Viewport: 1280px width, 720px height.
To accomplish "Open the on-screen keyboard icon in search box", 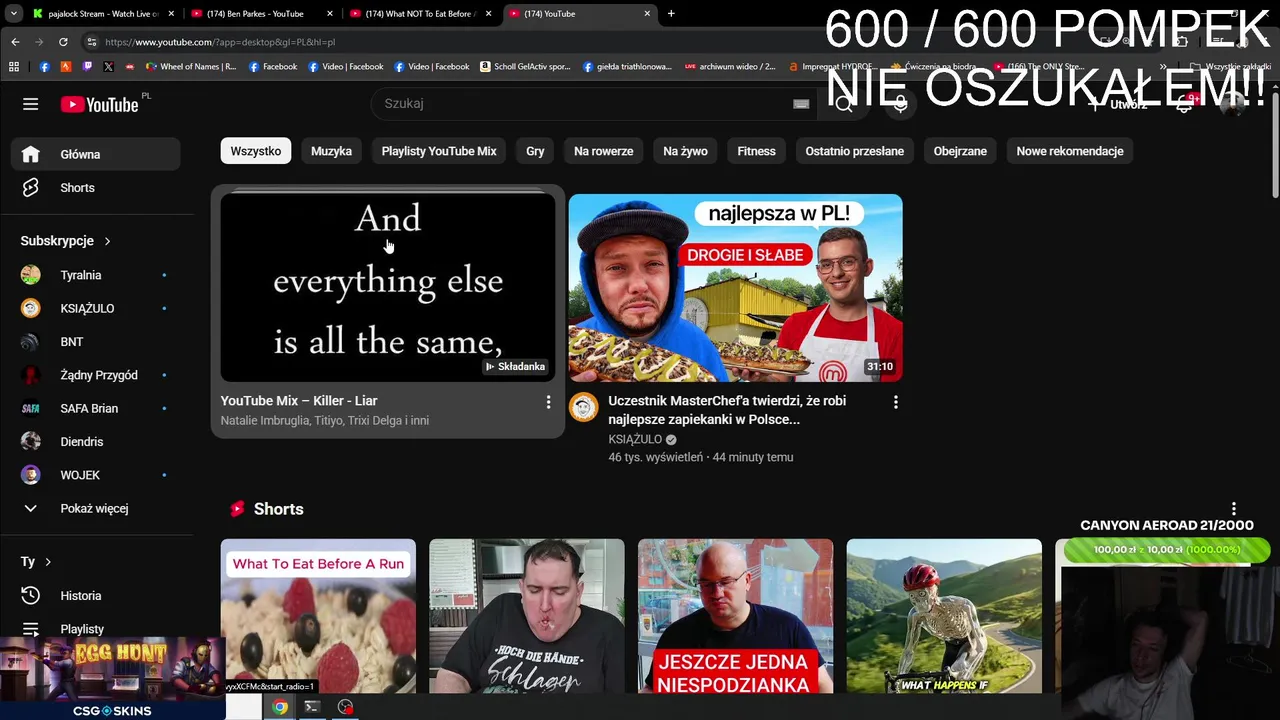I will click(x=801, y=104).
